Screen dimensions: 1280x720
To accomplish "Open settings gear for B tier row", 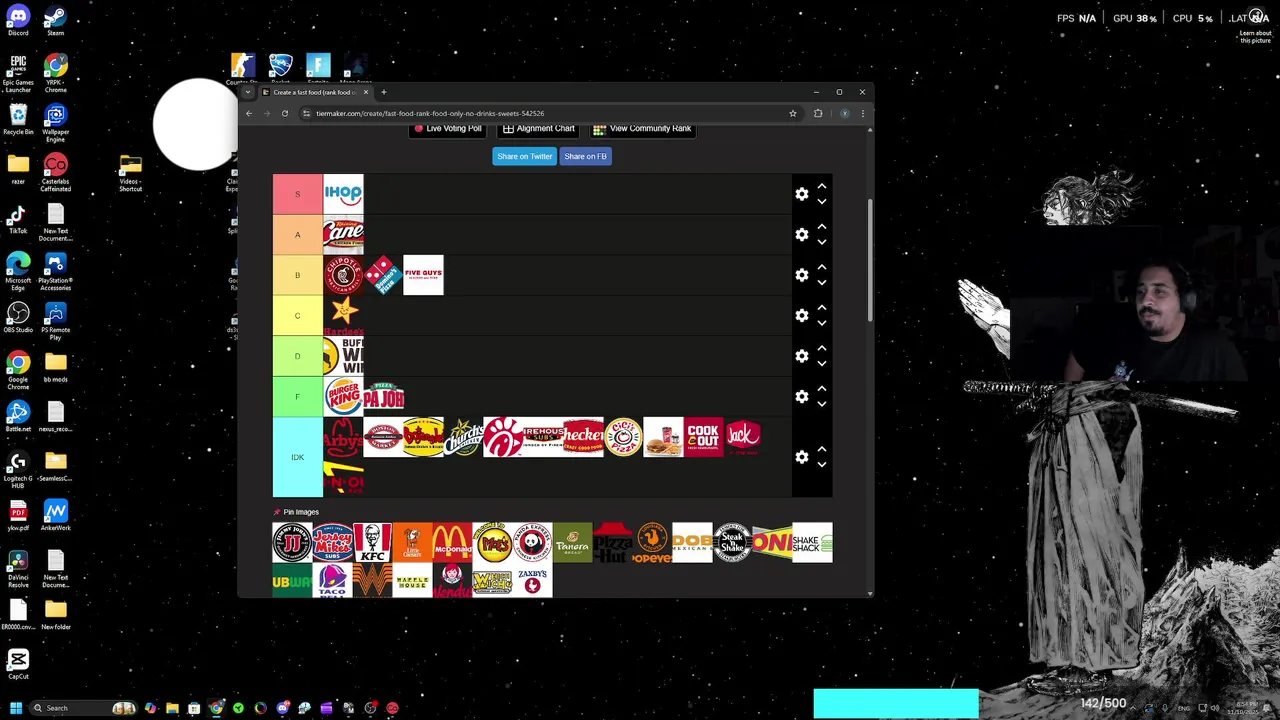I will coord(801,275).
